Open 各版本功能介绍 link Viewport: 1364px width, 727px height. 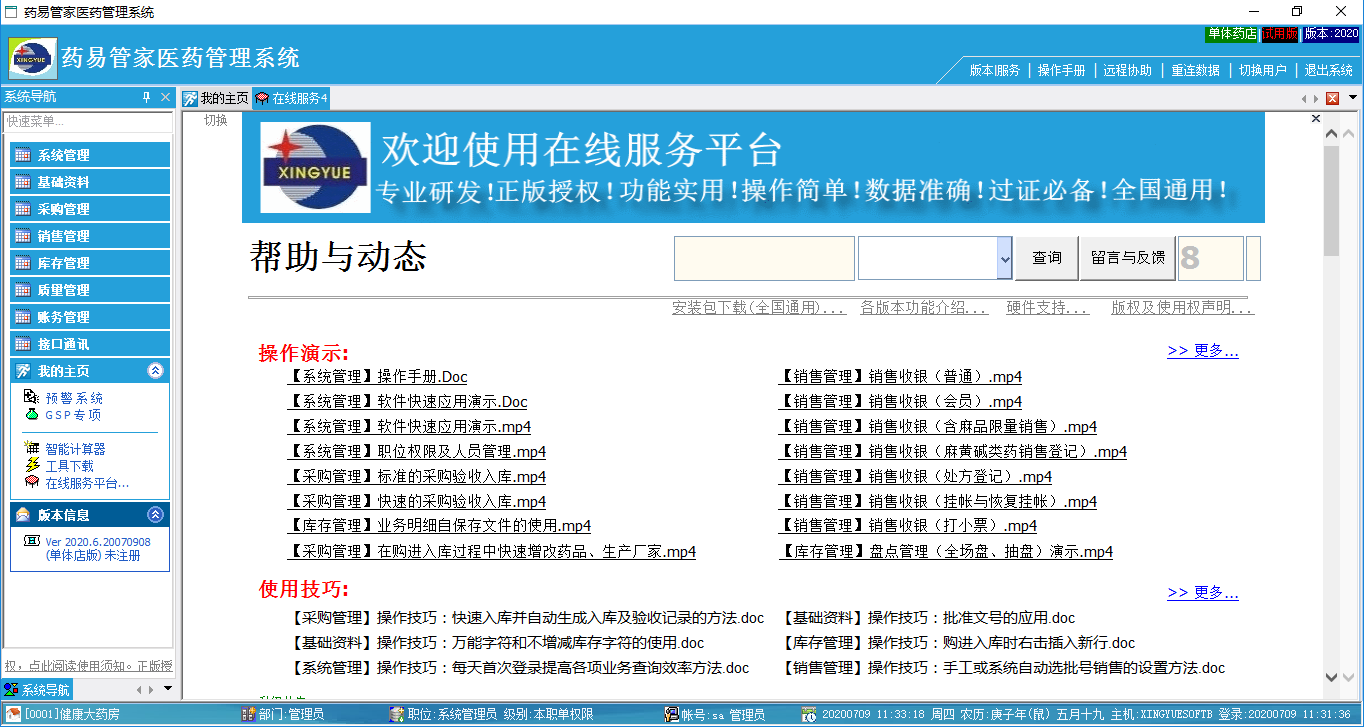tap(924, 308)
